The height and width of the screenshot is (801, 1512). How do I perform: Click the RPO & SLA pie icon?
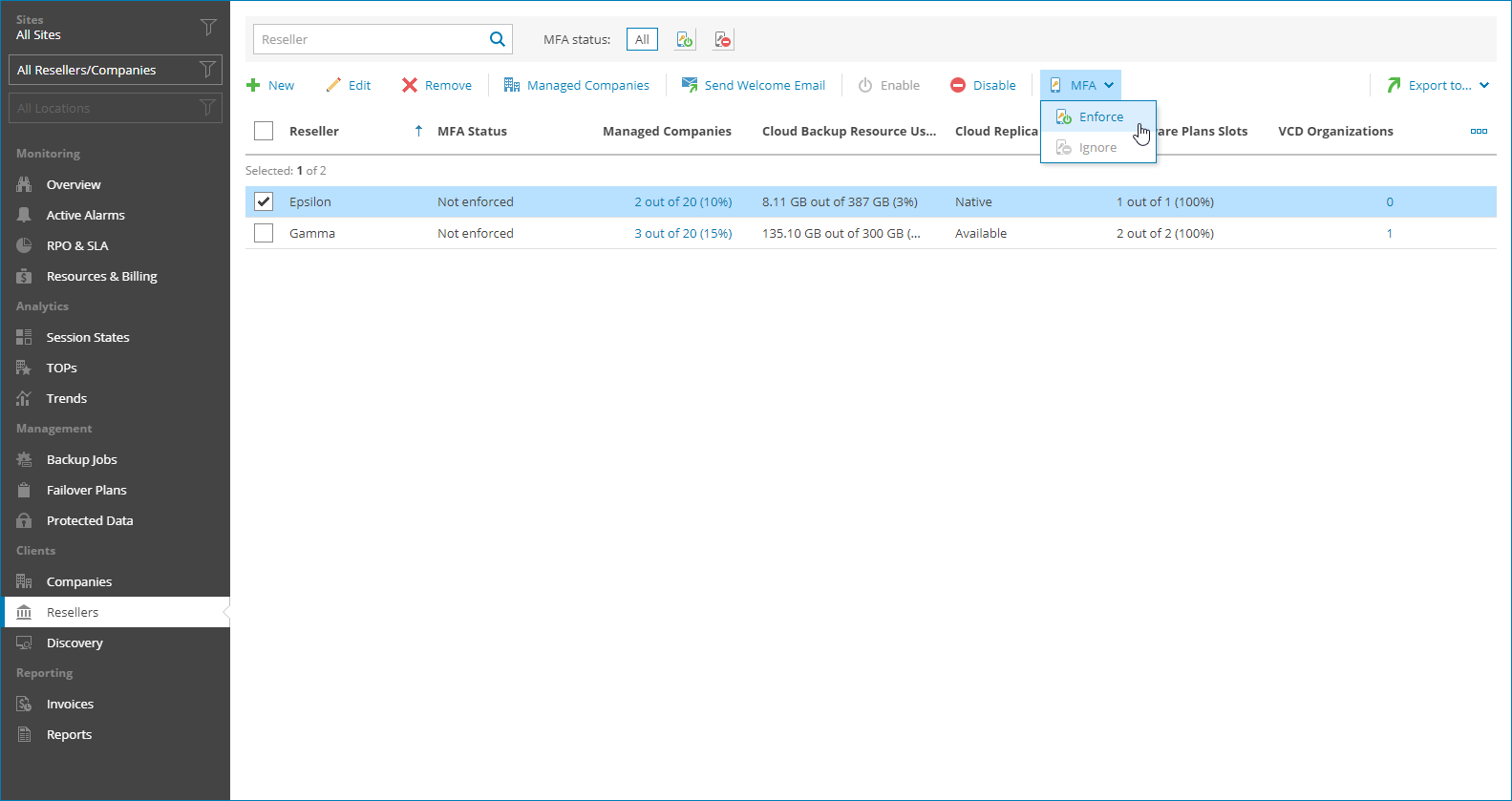pos(24,245)
